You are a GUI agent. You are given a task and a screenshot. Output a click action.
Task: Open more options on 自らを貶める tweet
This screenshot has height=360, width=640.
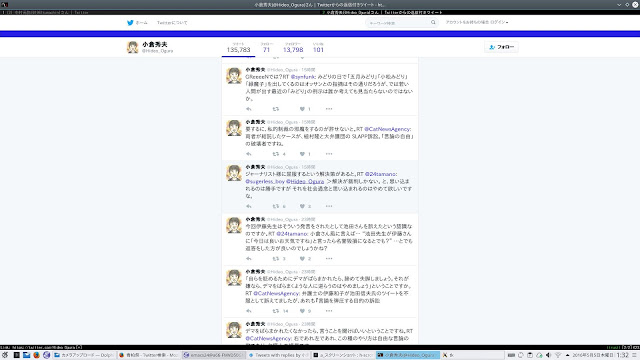click(329, 311)
